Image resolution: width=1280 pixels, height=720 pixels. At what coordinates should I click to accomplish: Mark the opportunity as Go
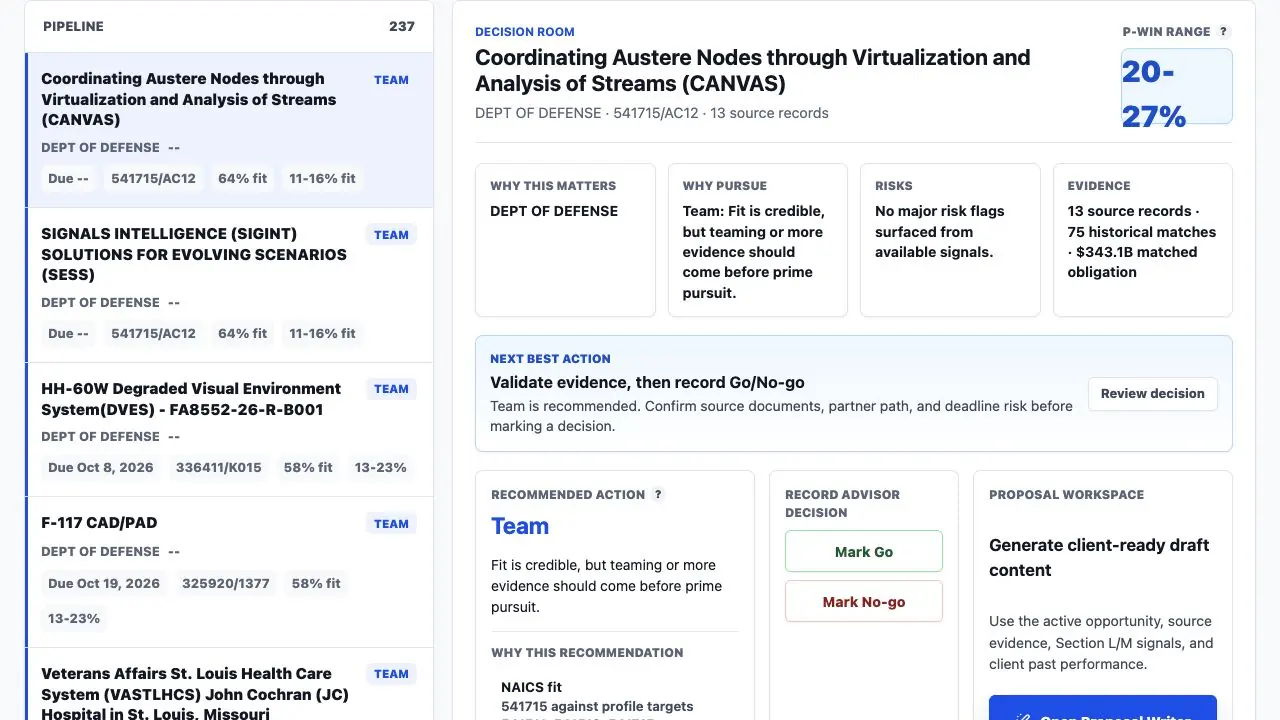tap(864, 552)
